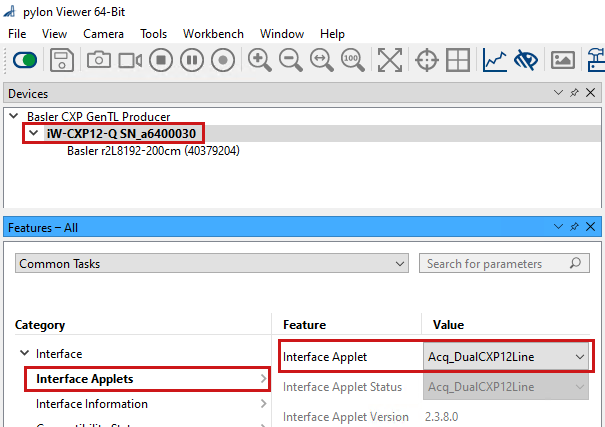This screenshot has width=605, height=427.
Task: Select Interface Applets category
Action: point(84,379)
